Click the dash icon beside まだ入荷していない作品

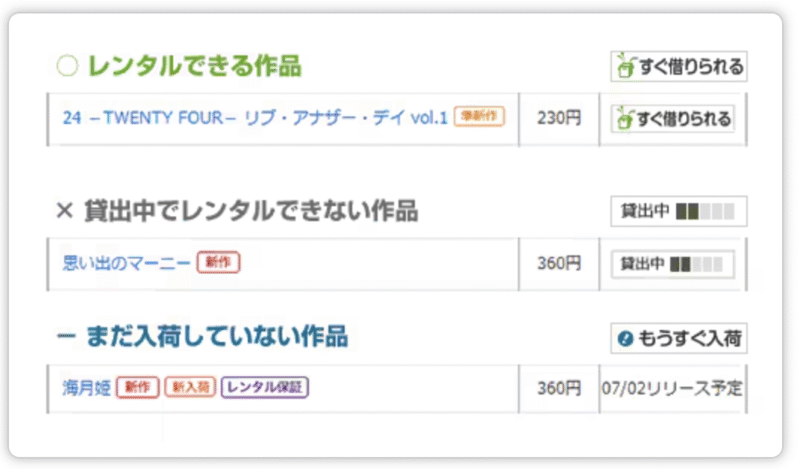66,337
